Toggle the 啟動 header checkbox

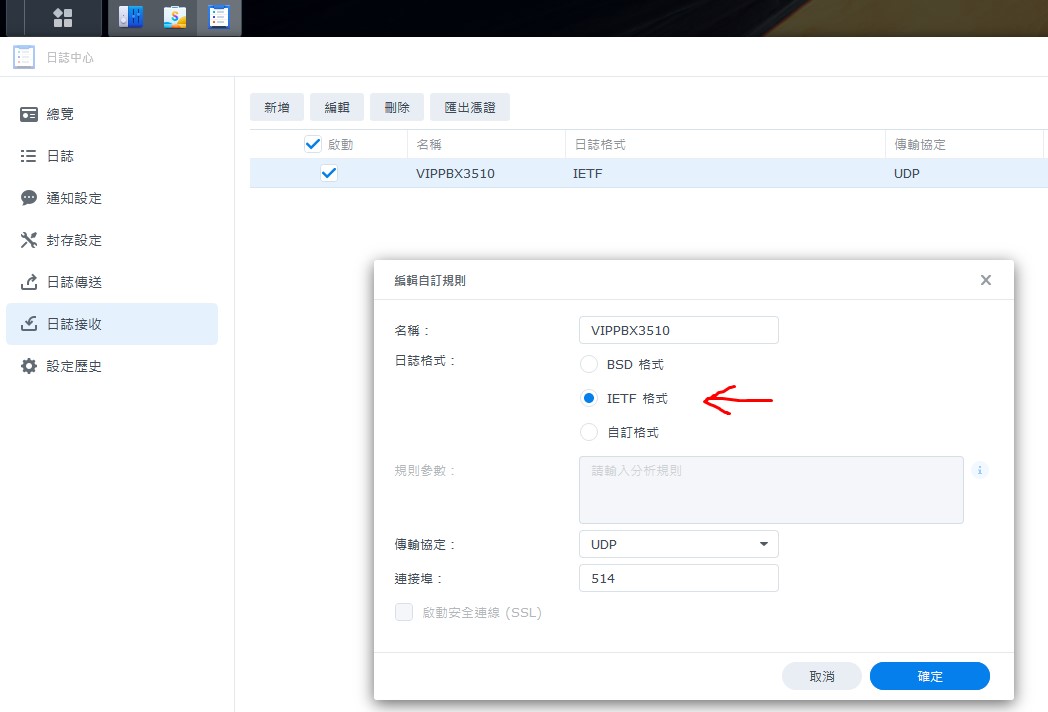[x=313, y=144]
